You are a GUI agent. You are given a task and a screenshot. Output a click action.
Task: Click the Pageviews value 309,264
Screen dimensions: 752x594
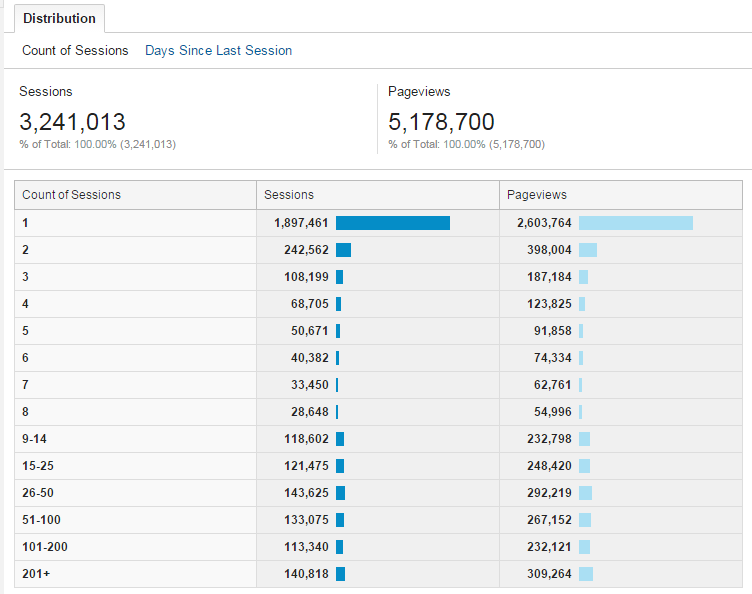point(550,574)
